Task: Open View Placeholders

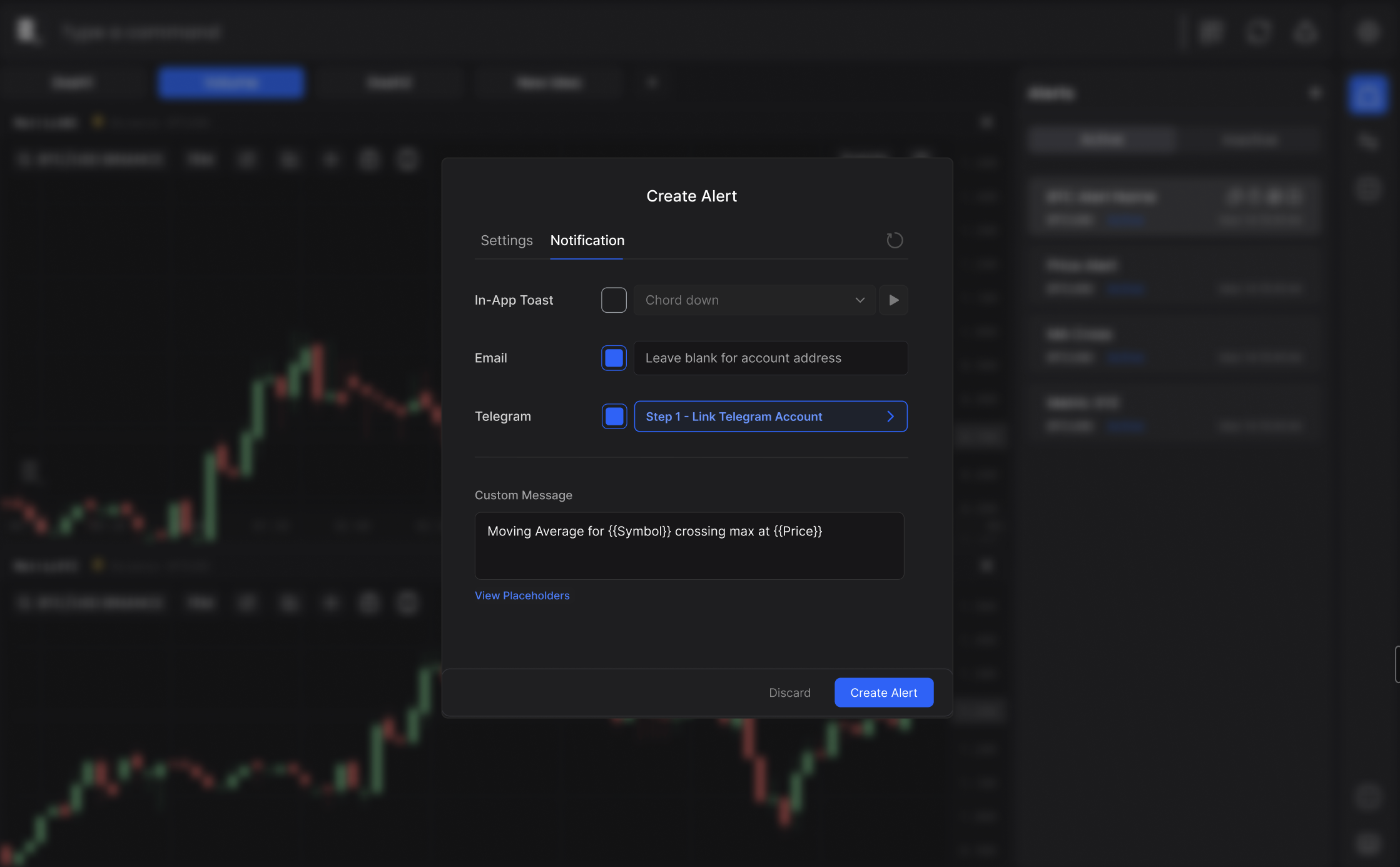Action: (522, 595)
